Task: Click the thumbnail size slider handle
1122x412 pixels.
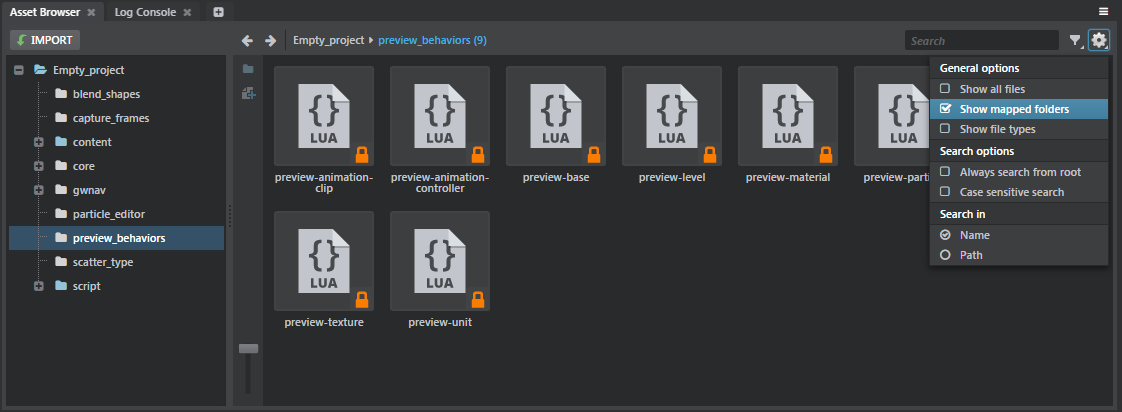Action: 248,348
